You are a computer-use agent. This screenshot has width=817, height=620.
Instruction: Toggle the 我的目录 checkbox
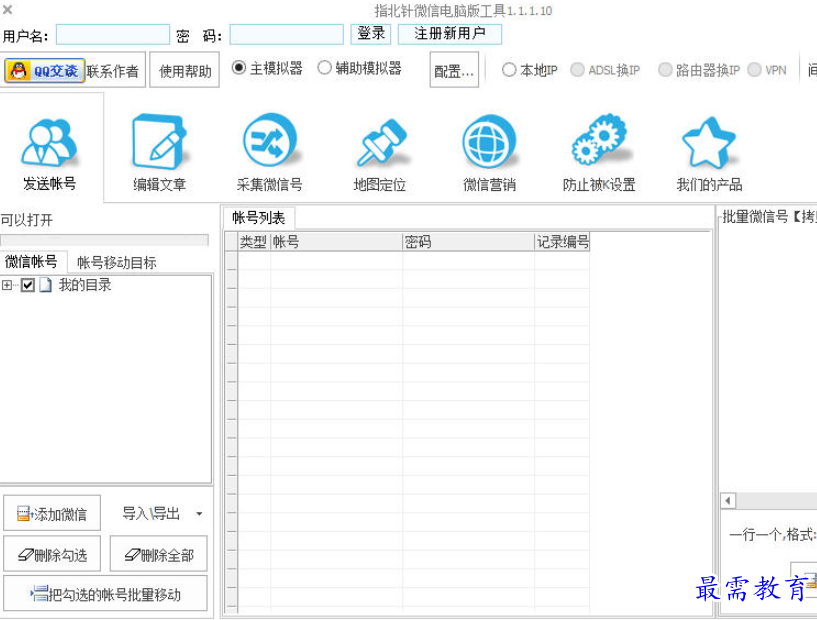pyautogui.click(x=28, y=285)
